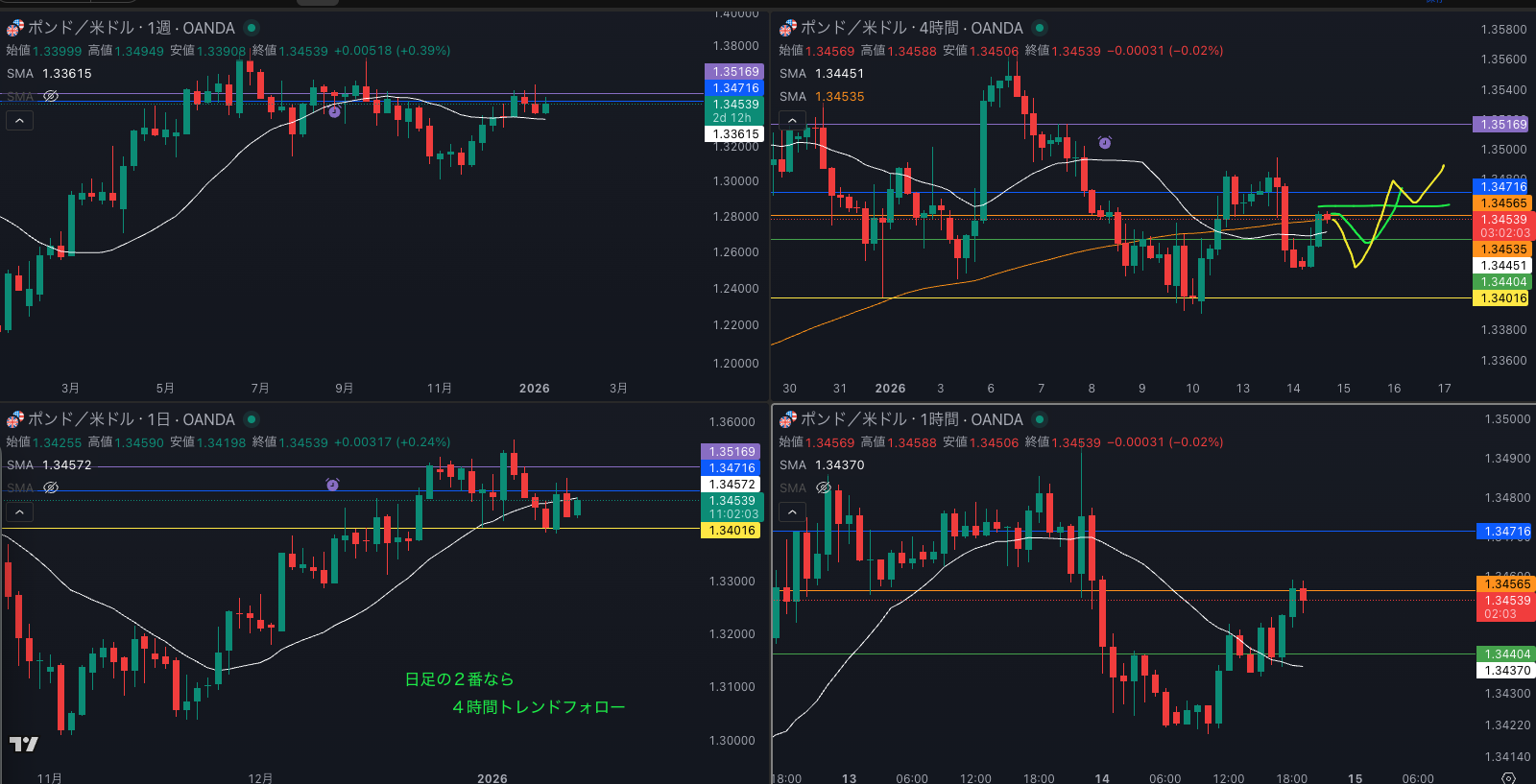The image size is (1536, 784).
Task: Click the alert clock icon on the weekly chart
Action: (334, 112)
